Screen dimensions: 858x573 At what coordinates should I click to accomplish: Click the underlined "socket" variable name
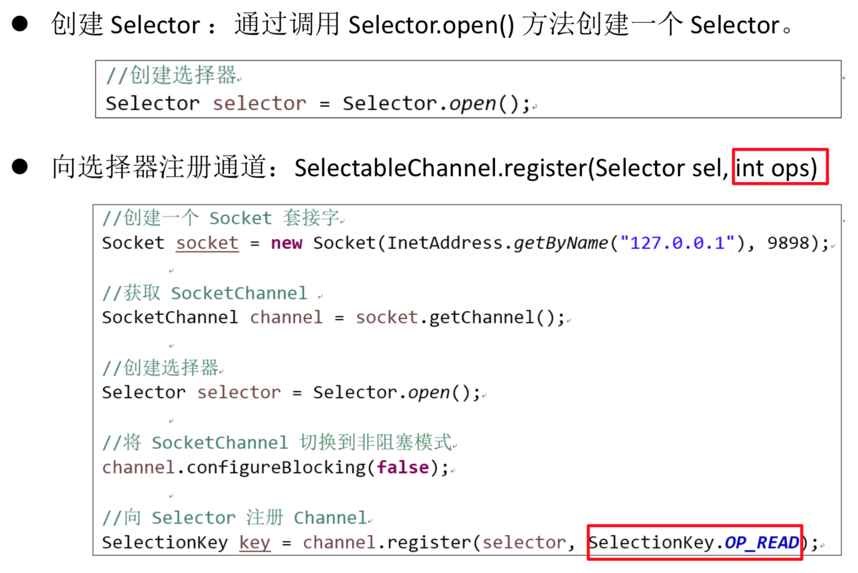[x=207, y=243]
